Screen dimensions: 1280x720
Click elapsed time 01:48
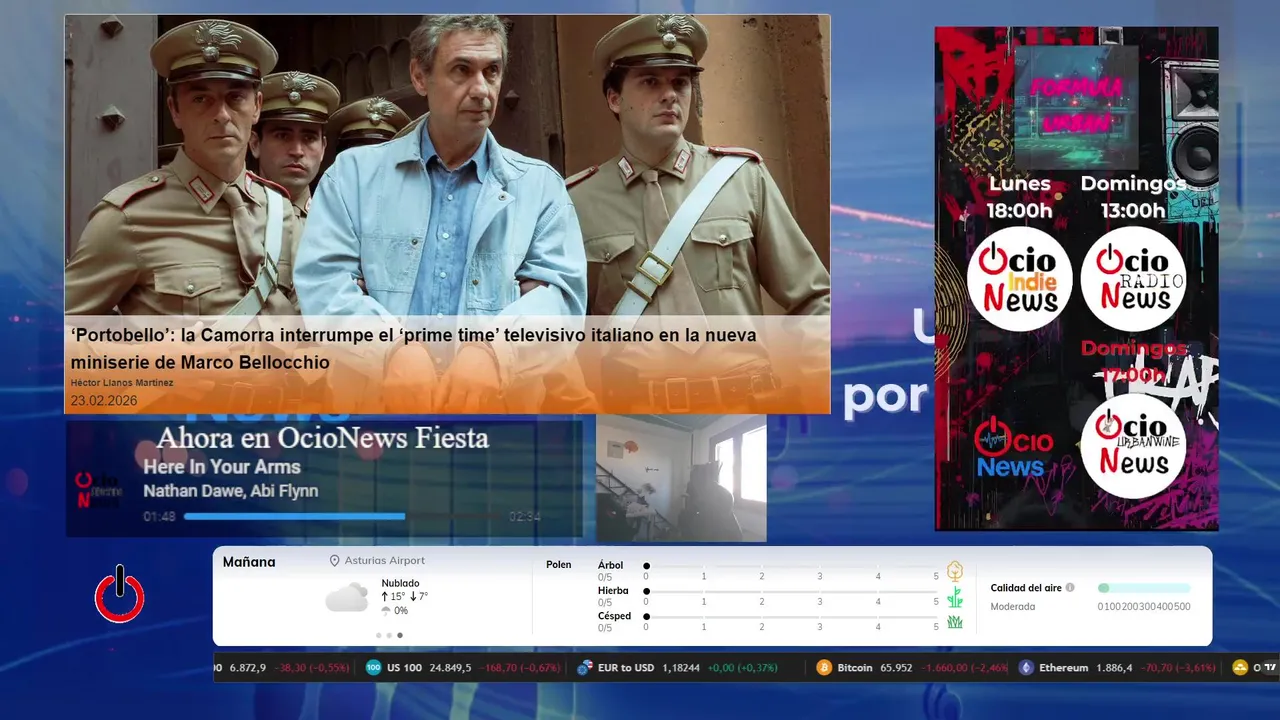point(160,517)
